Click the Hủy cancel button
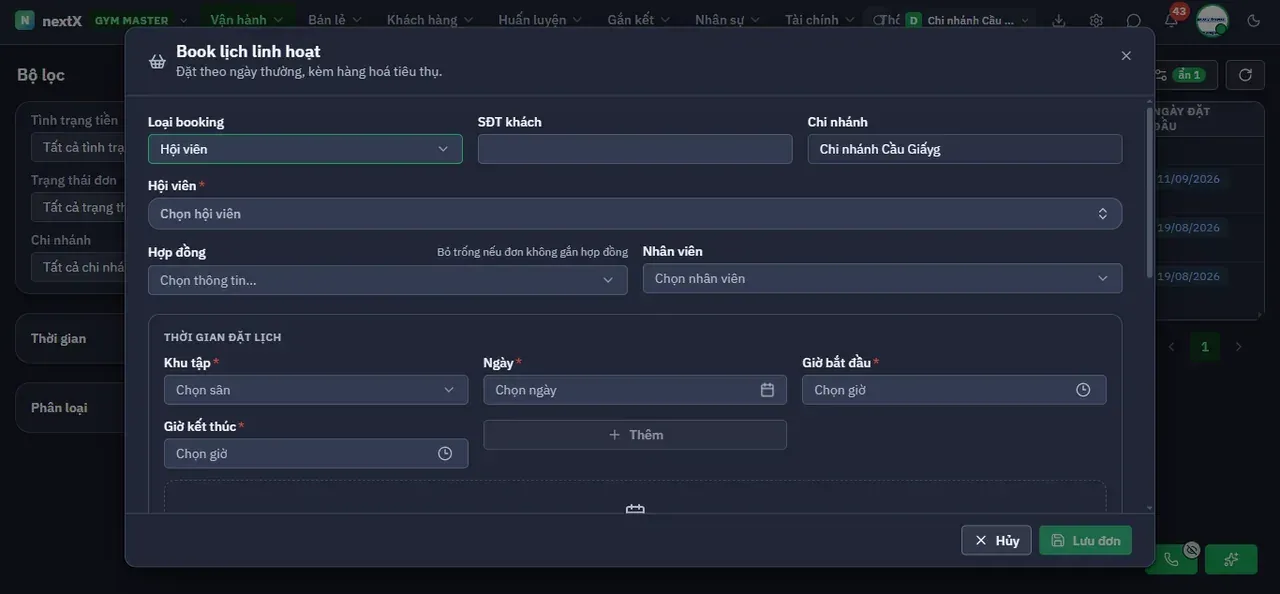Screen dimensions: 1280x594 (996, 541)
